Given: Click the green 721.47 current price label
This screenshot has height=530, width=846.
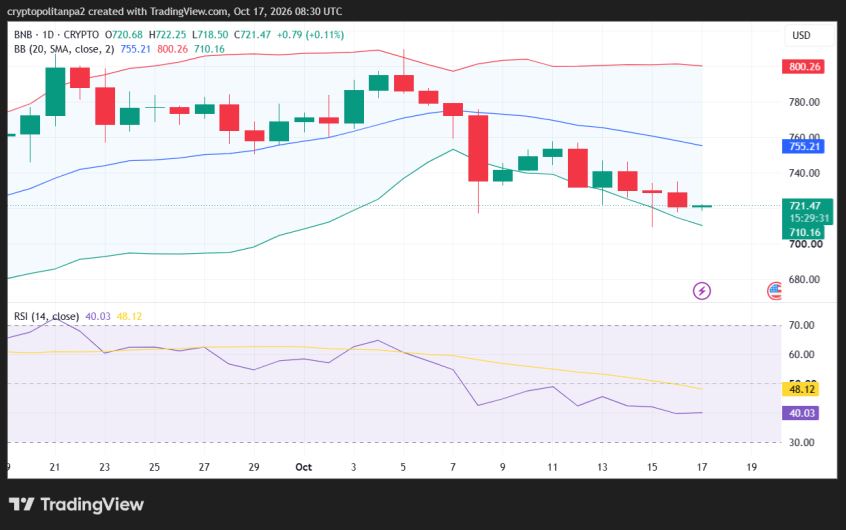Looking at the screenshot, I should pos(807,206).
